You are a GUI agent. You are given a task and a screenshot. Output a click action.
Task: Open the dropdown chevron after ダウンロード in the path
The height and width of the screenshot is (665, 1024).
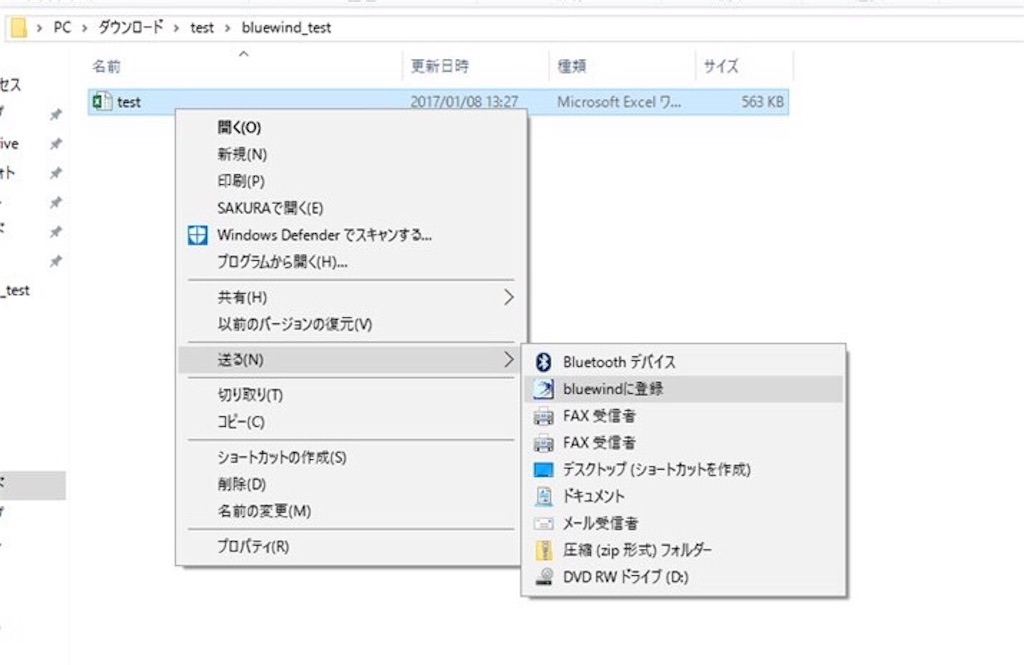pos(176,28)
